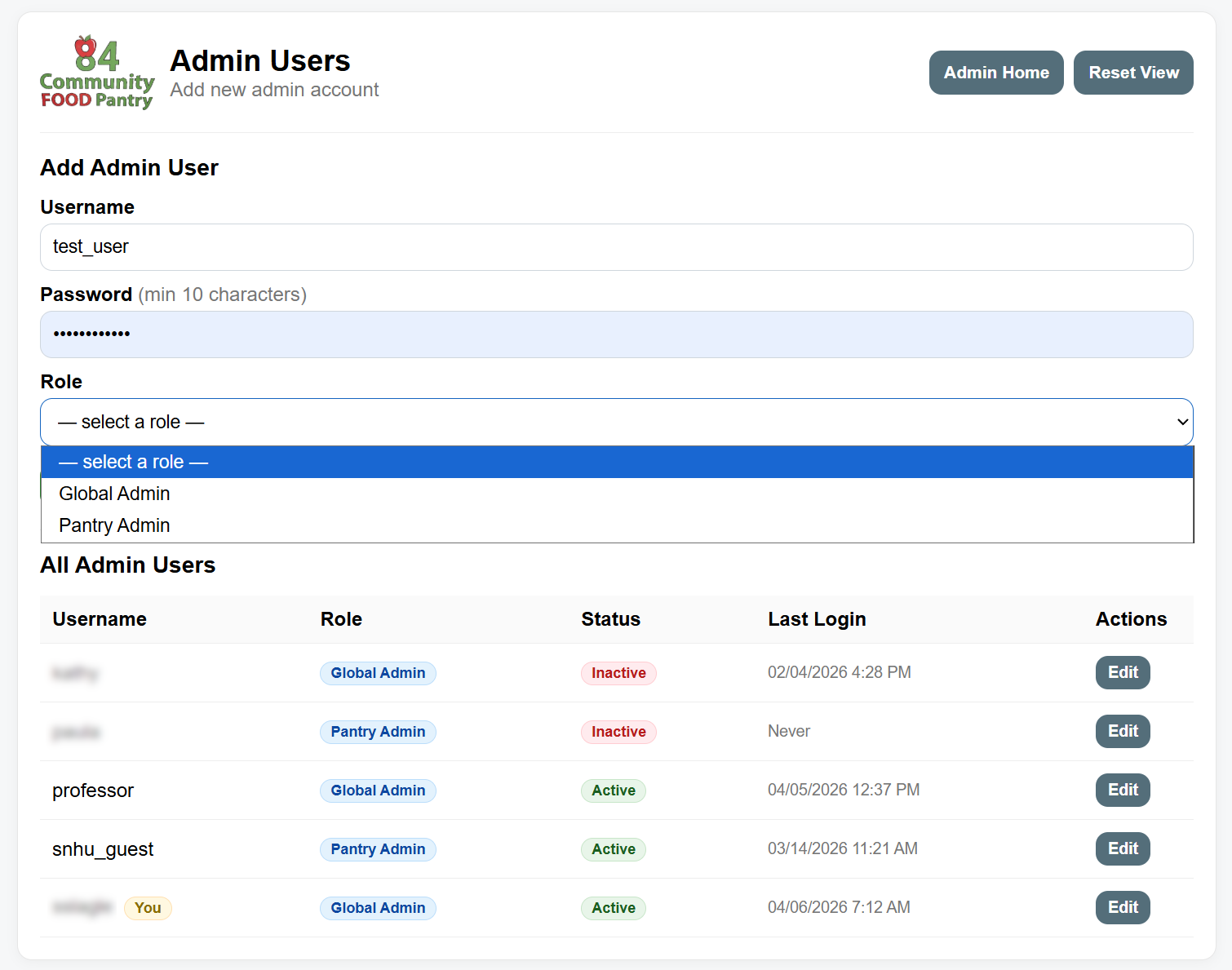This screenshot has width=1232, height=970.
Task: Click the 04/05/2026 12:37 PM login
Action: click(844, 790)
